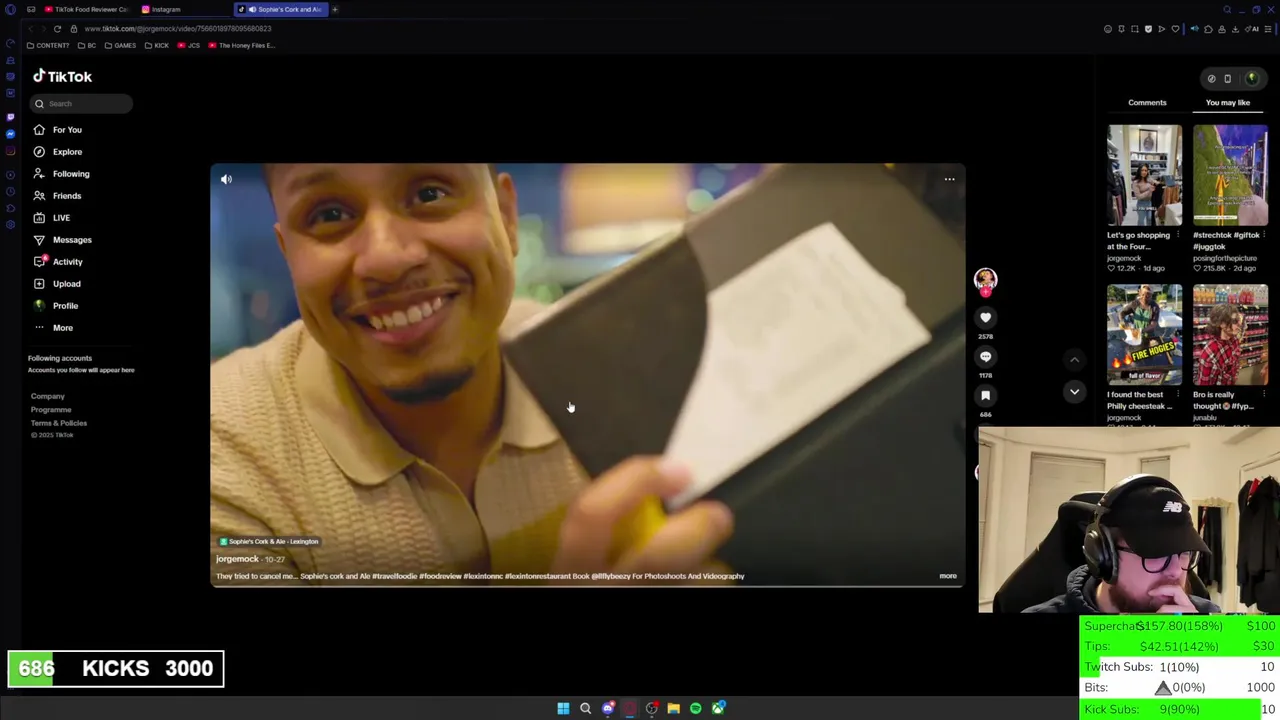Image resolution: width=1280 pixels, height=720 pixels.
Task: Seek using the video progress bar
Action: point(587,586)
